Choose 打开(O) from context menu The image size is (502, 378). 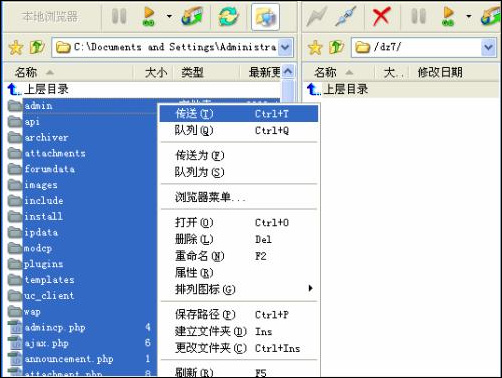[239, 222]
